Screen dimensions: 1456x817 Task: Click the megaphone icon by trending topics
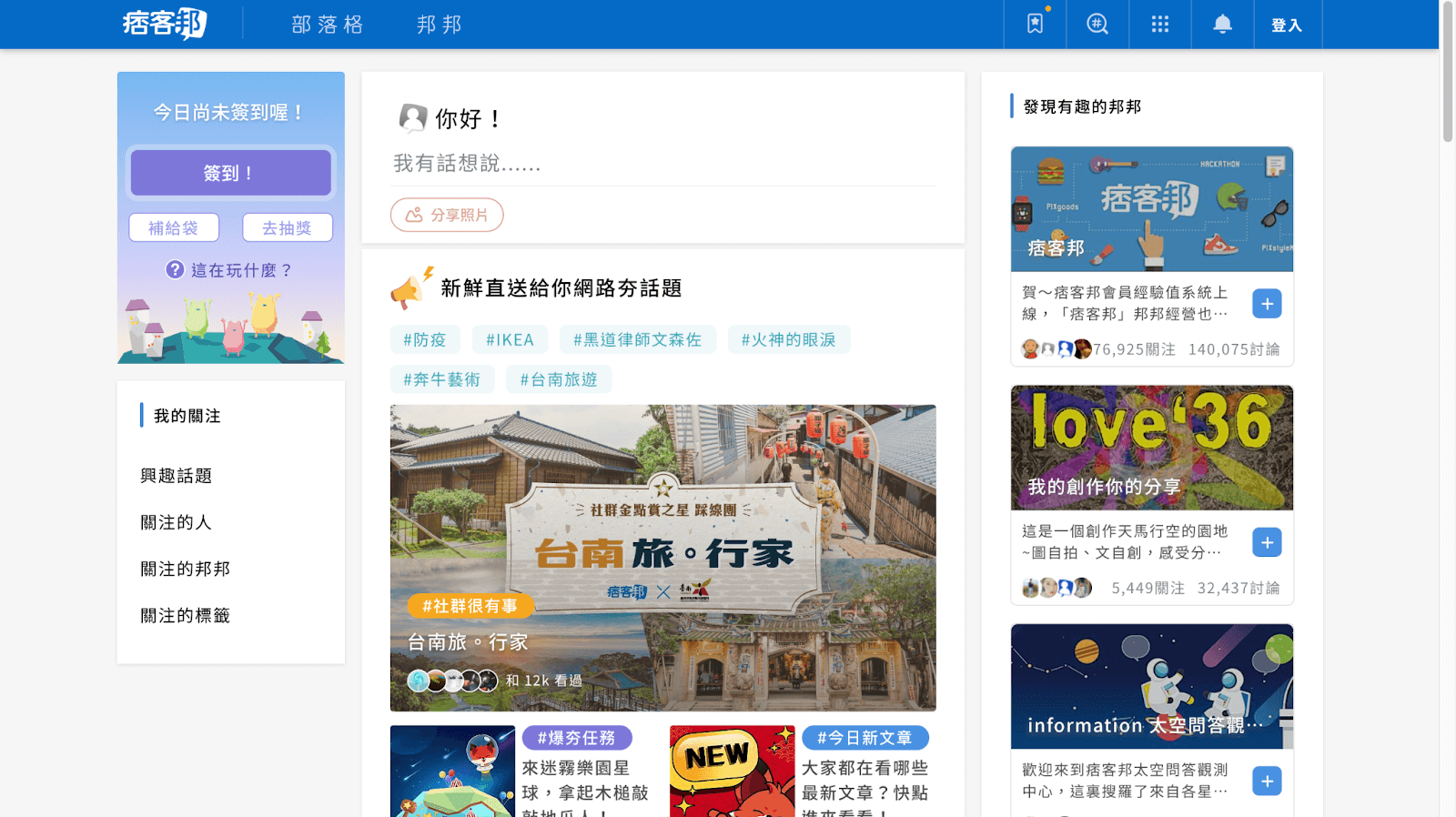(411, 287)
